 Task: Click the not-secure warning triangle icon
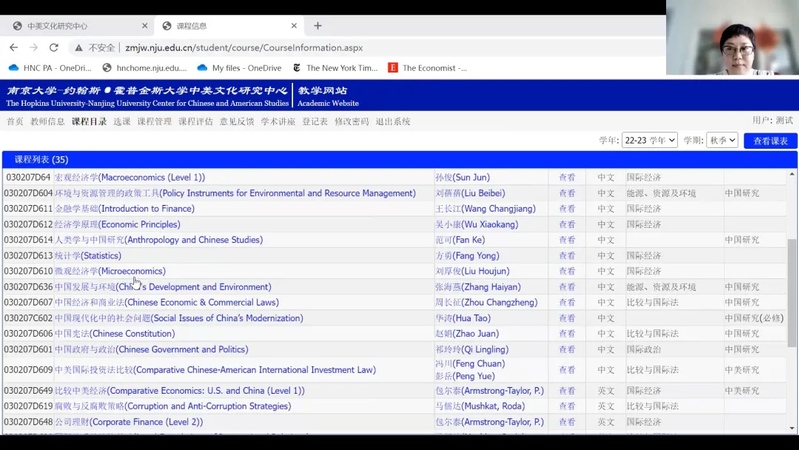[78, 47]
